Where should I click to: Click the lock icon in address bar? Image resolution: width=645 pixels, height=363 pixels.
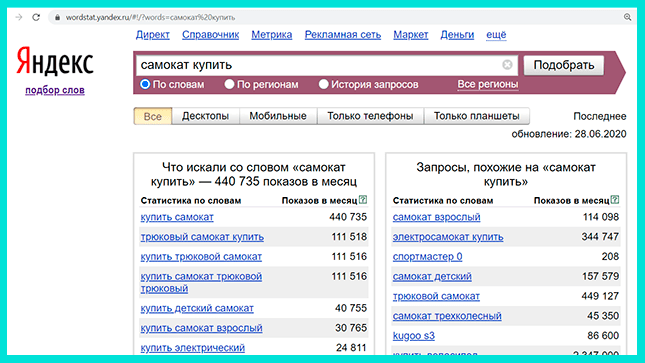(x=58, y=17)
